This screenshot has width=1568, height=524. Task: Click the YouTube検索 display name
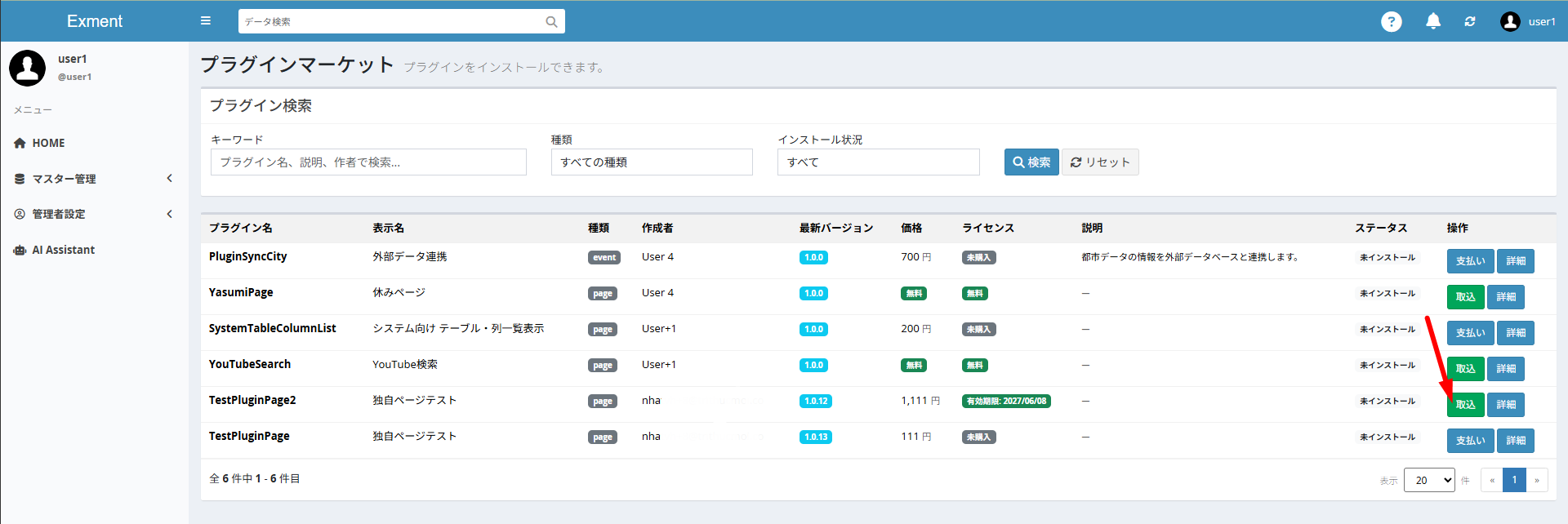(405, 364)
